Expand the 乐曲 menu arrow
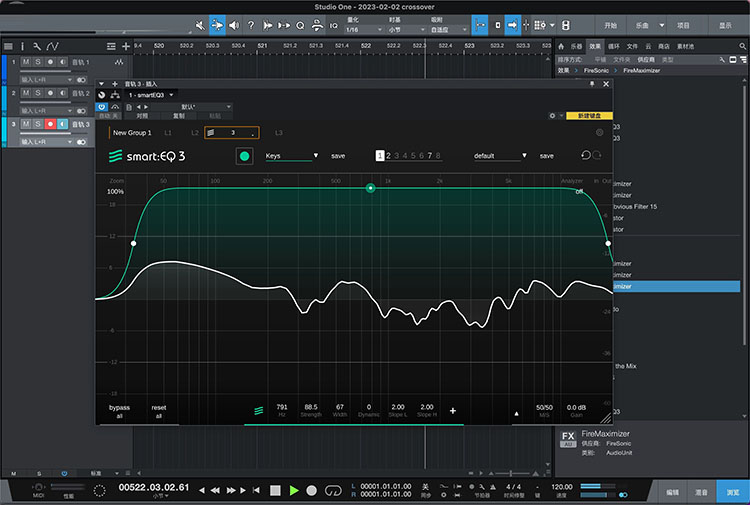Screen dimensions: 750x505 point(662,25)
